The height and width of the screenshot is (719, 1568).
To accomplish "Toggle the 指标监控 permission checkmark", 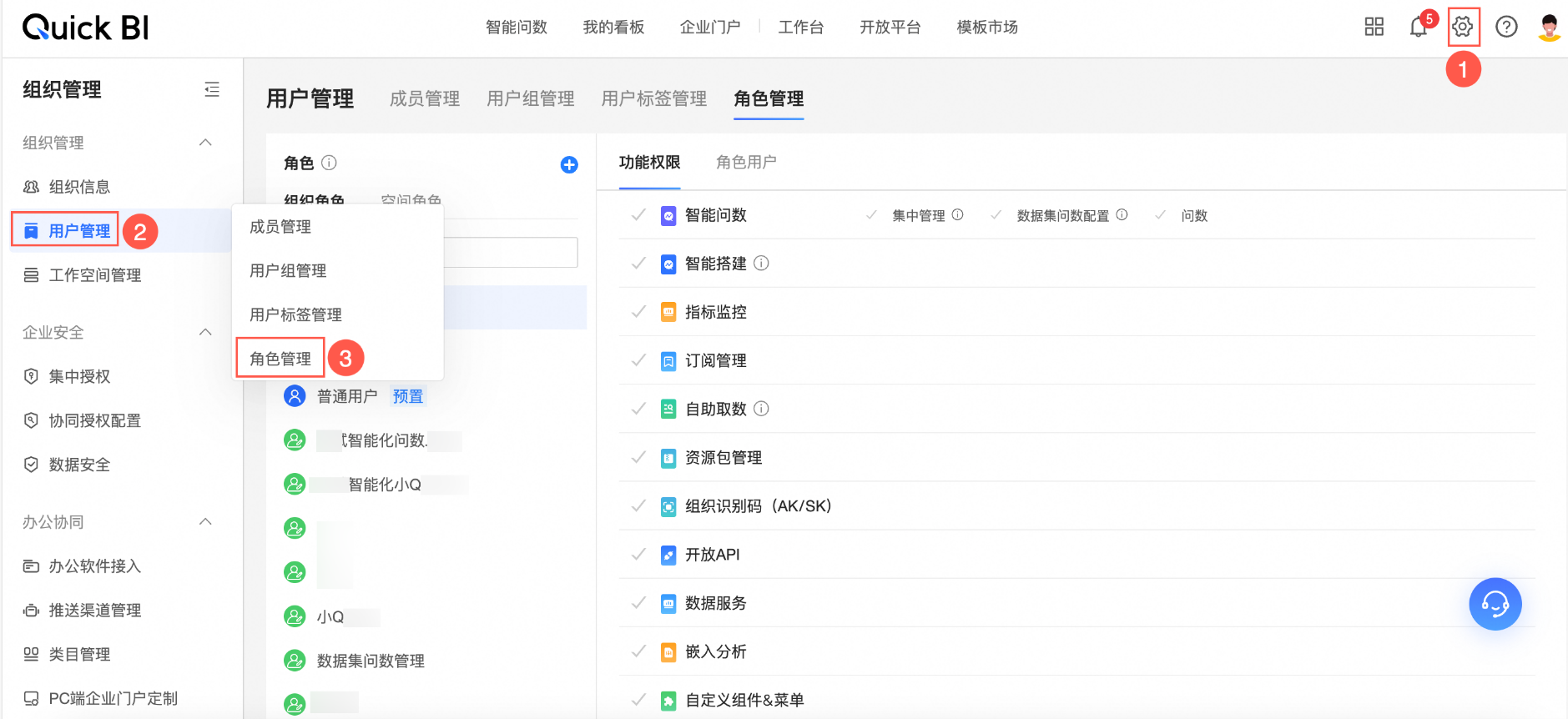I will tap(638, 312).
